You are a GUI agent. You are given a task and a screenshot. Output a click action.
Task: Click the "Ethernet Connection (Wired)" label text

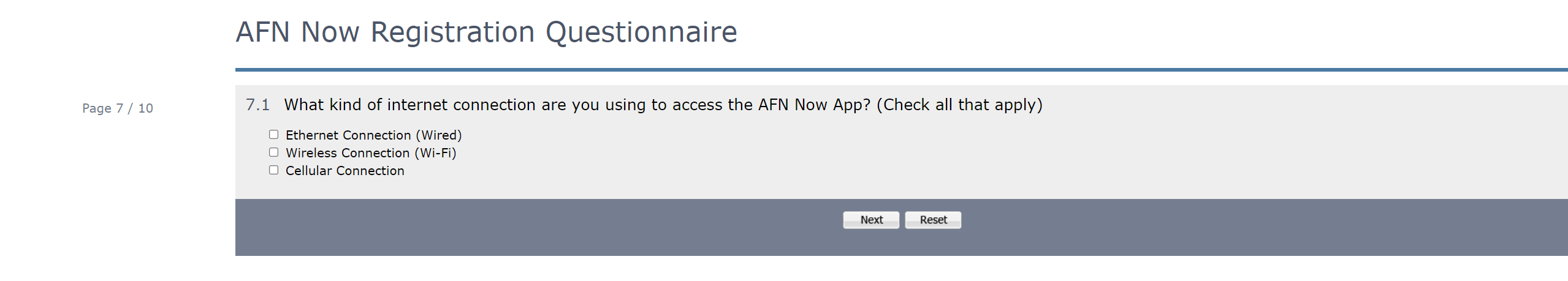373,135
